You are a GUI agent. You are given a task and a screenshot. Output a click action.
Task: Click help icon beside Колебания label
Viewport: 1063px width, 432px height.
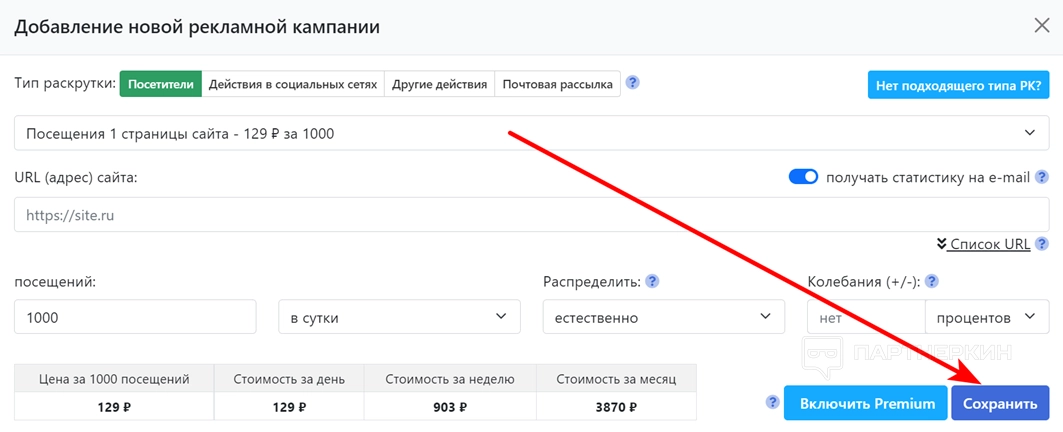[931, 282]
